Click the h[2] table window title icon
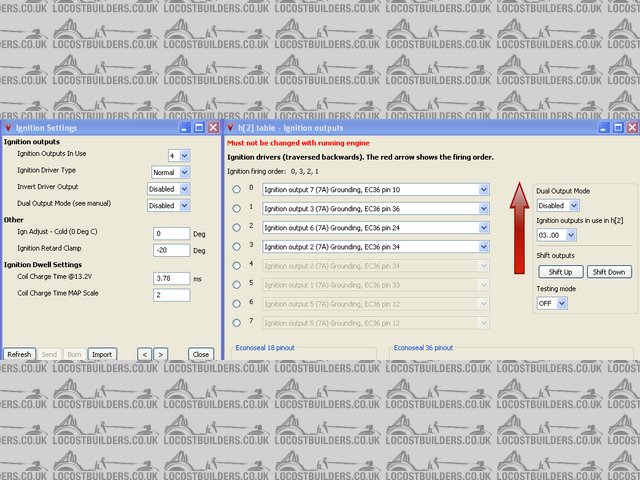 pyautogui.click(x=232, y=128)
